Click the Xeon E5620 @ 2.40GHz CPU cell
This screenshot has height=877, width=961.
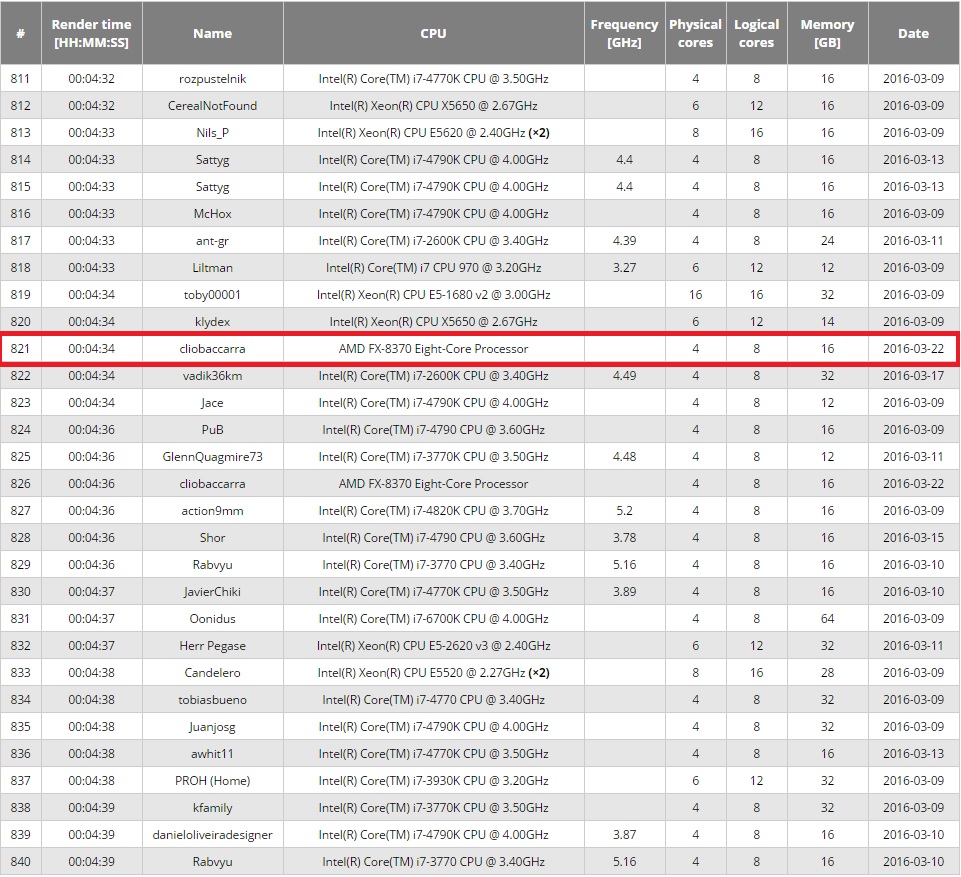433,132
